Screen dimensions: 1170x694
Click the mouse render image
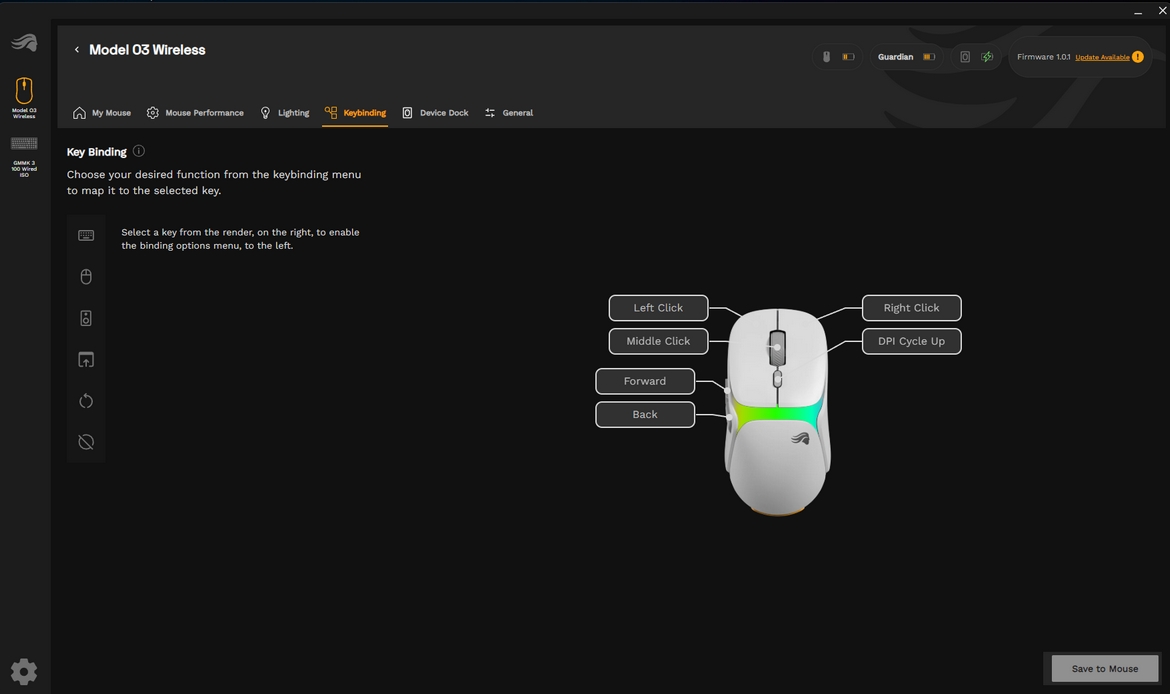tap(778, 411)
